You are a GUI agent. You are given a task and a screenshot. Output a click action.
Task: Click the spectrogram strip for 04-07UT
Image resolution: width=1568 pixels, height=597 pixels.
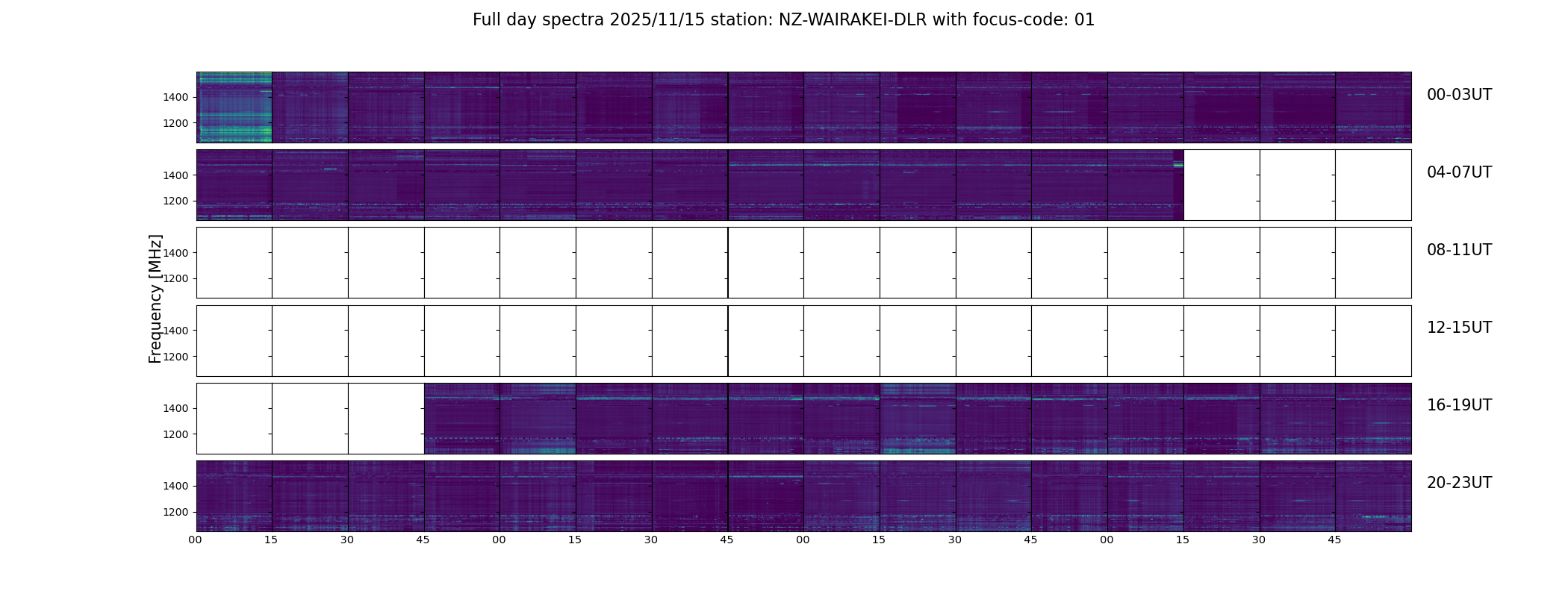click(x=803, y=185)
